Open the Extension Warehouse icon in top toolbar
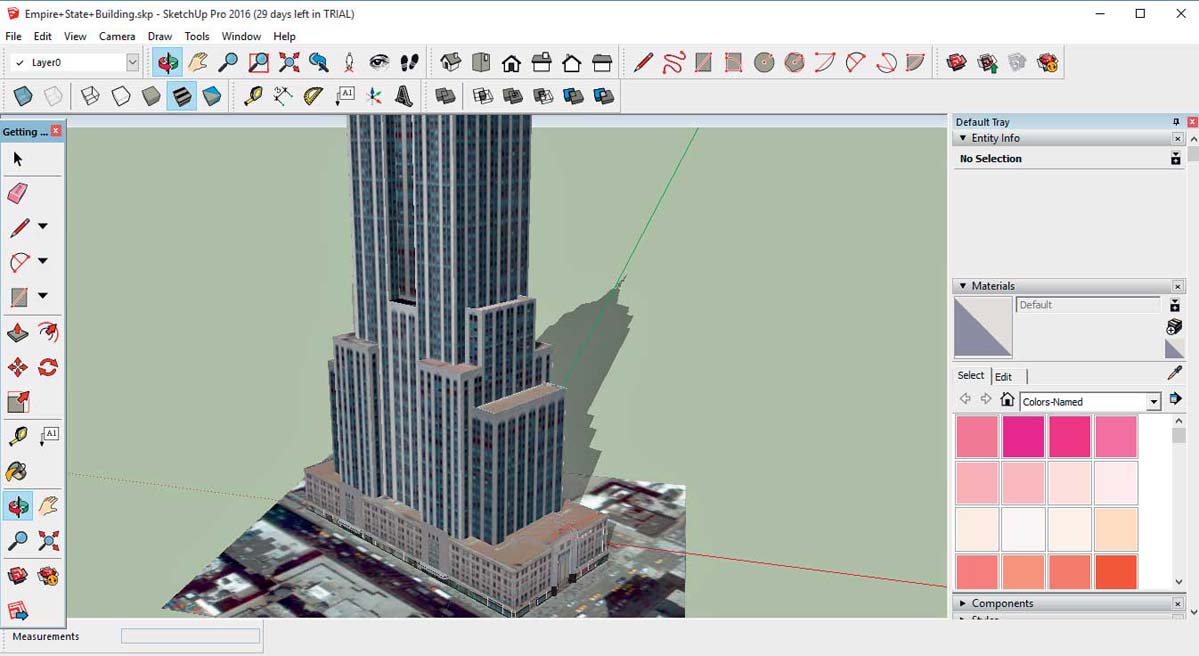1199x656 pixels. point(1047,63)
